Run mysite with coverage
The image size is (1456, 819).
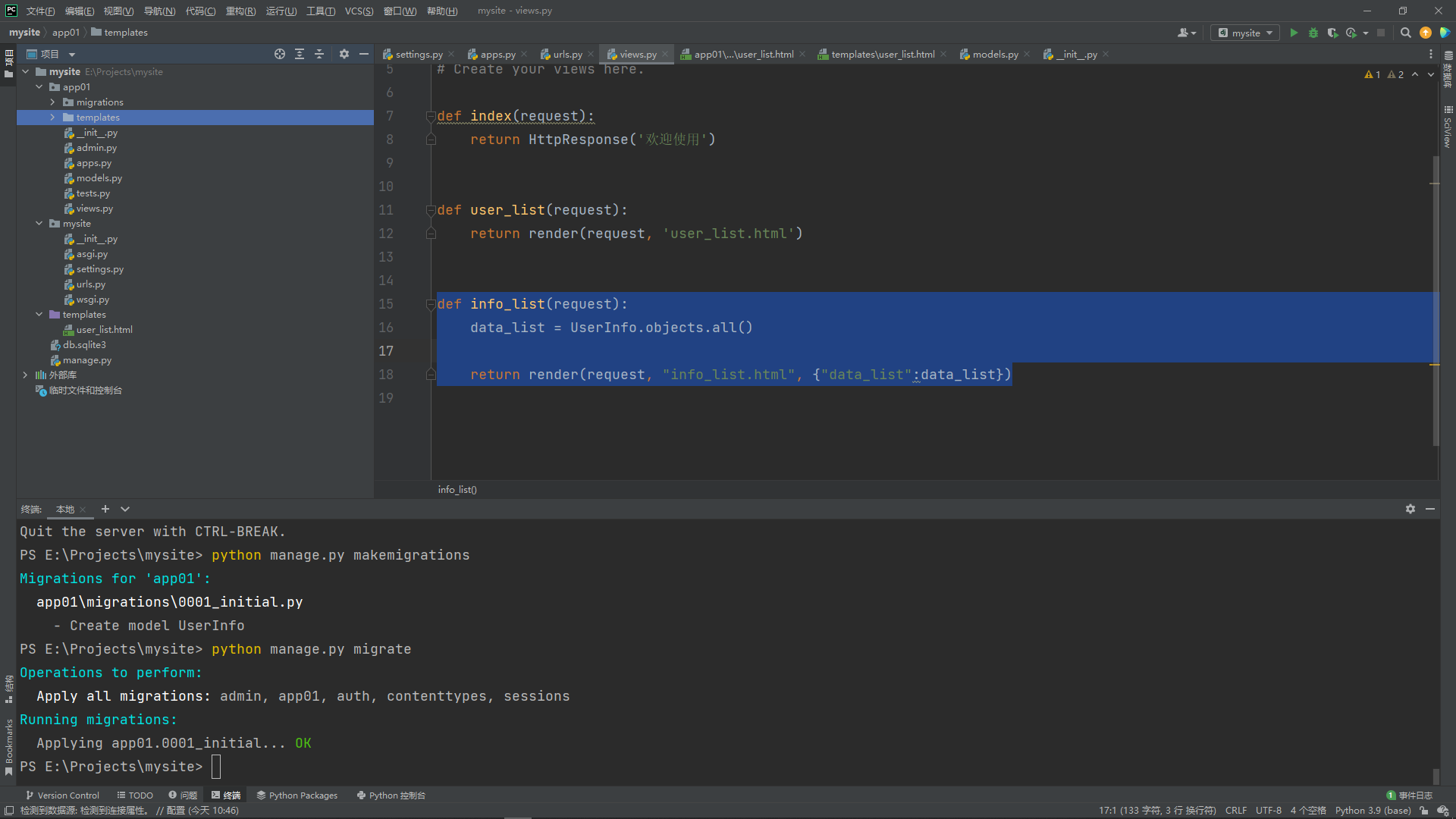point(1332,33)
